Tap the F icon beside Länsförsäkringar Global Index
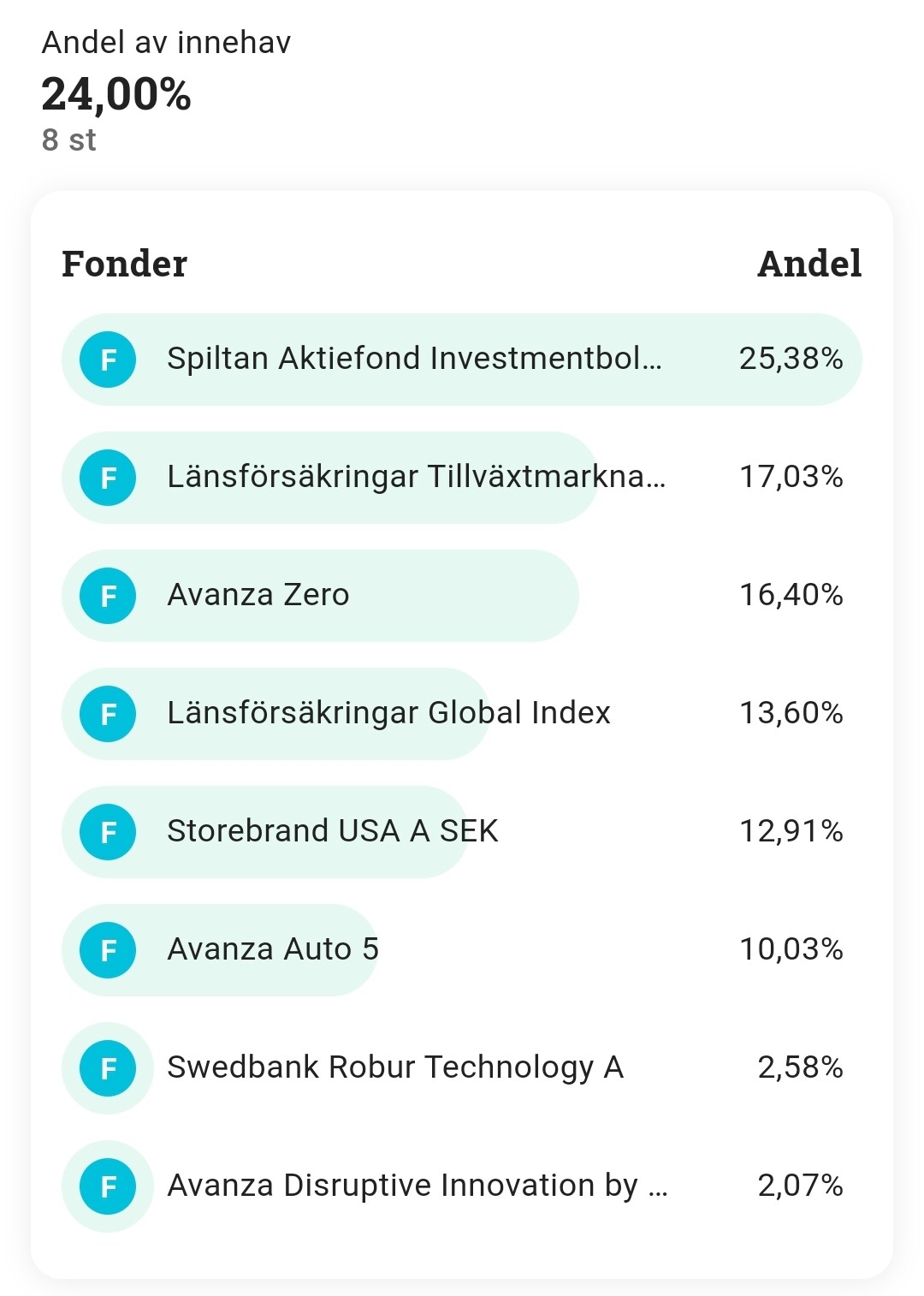This screenshot has width=924, height=1296. pos(108,714)
